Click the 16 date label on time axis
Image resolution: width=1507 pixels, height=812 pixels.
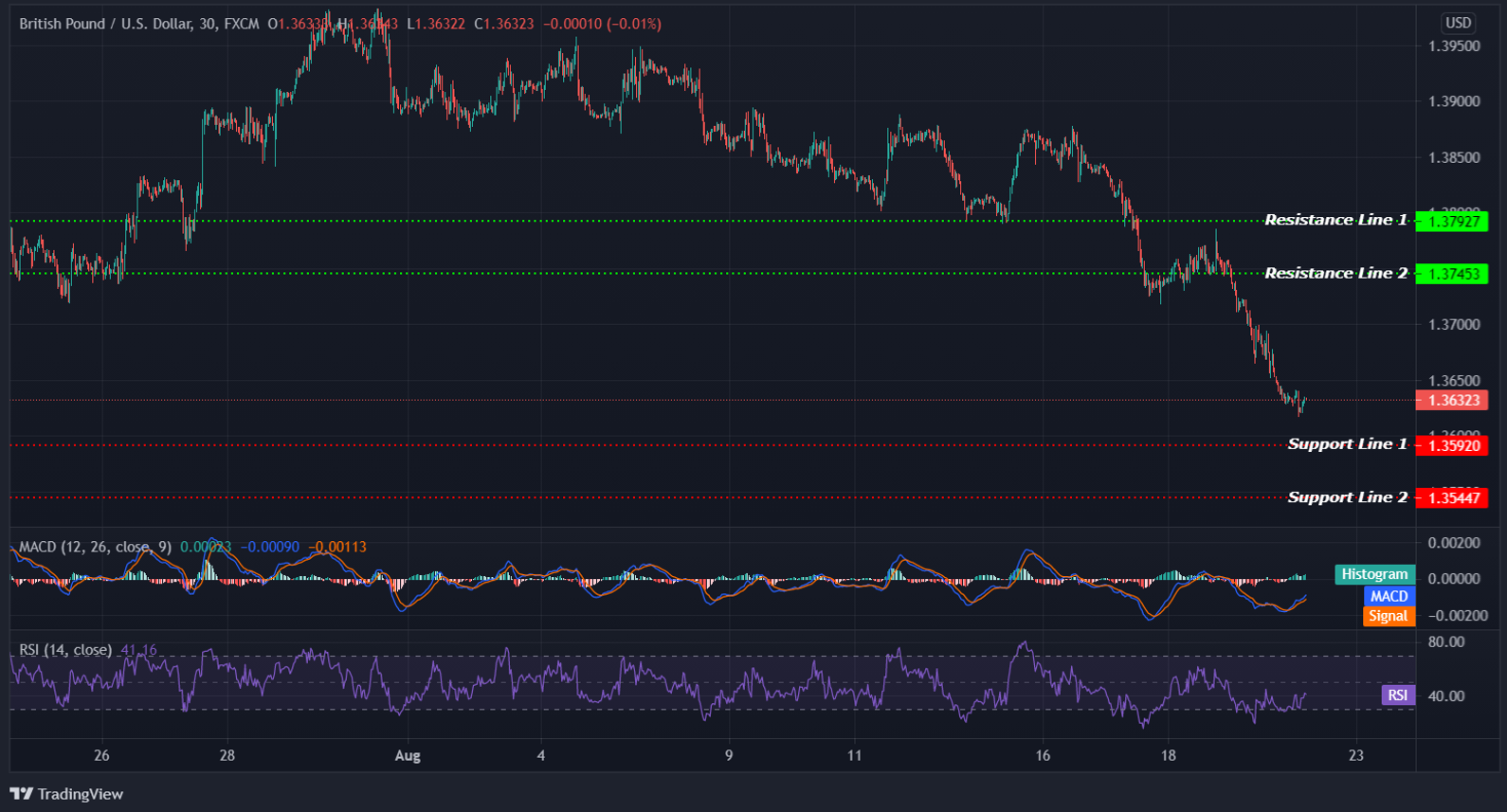1043,755
